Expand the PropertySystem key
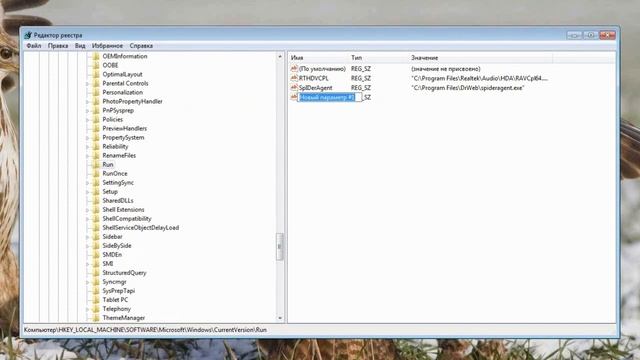640x360 pixels. [x=87, y=138]
